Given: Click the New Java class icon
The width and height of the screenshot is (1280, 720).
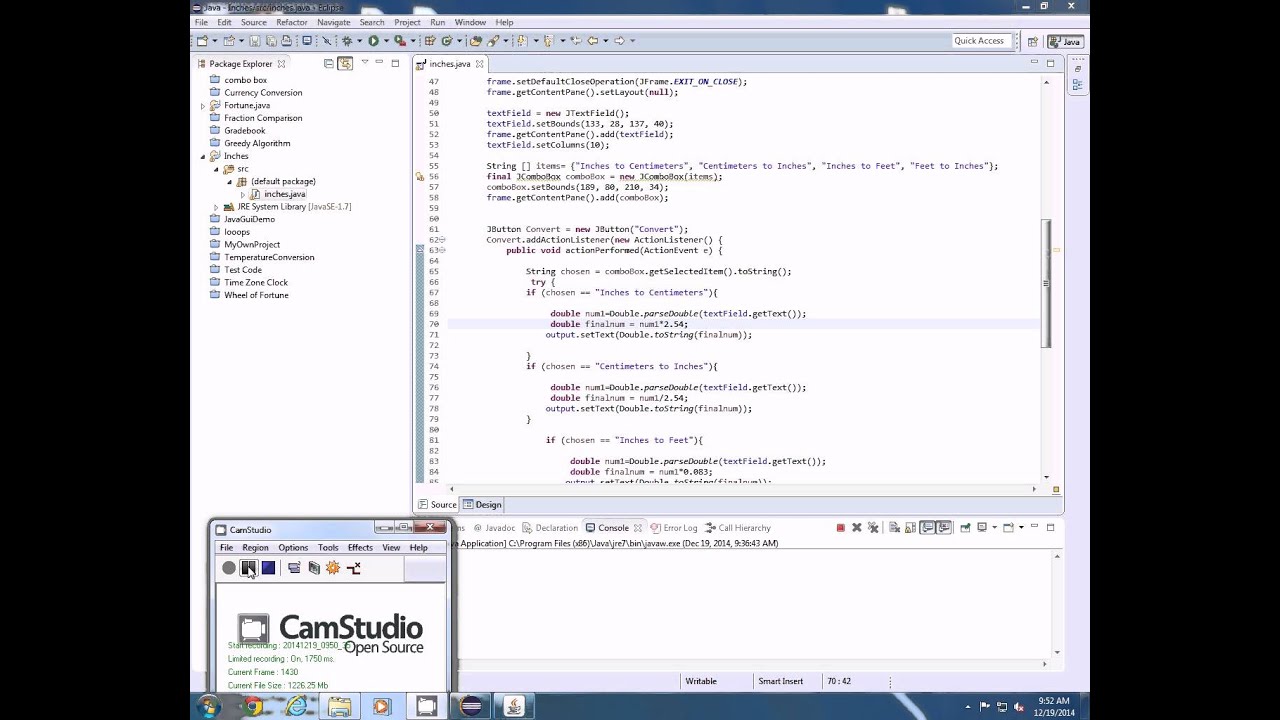Looking at the screenshot, I should [447, 41].
